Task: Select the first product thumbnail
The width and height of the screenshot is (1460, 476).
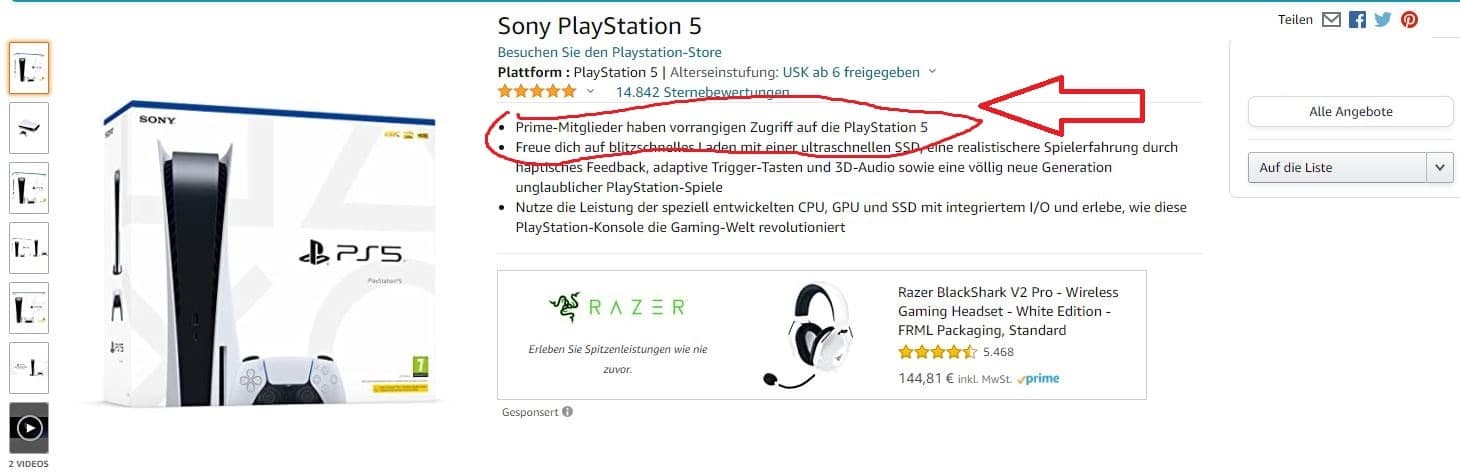Action: pos(29,68)
